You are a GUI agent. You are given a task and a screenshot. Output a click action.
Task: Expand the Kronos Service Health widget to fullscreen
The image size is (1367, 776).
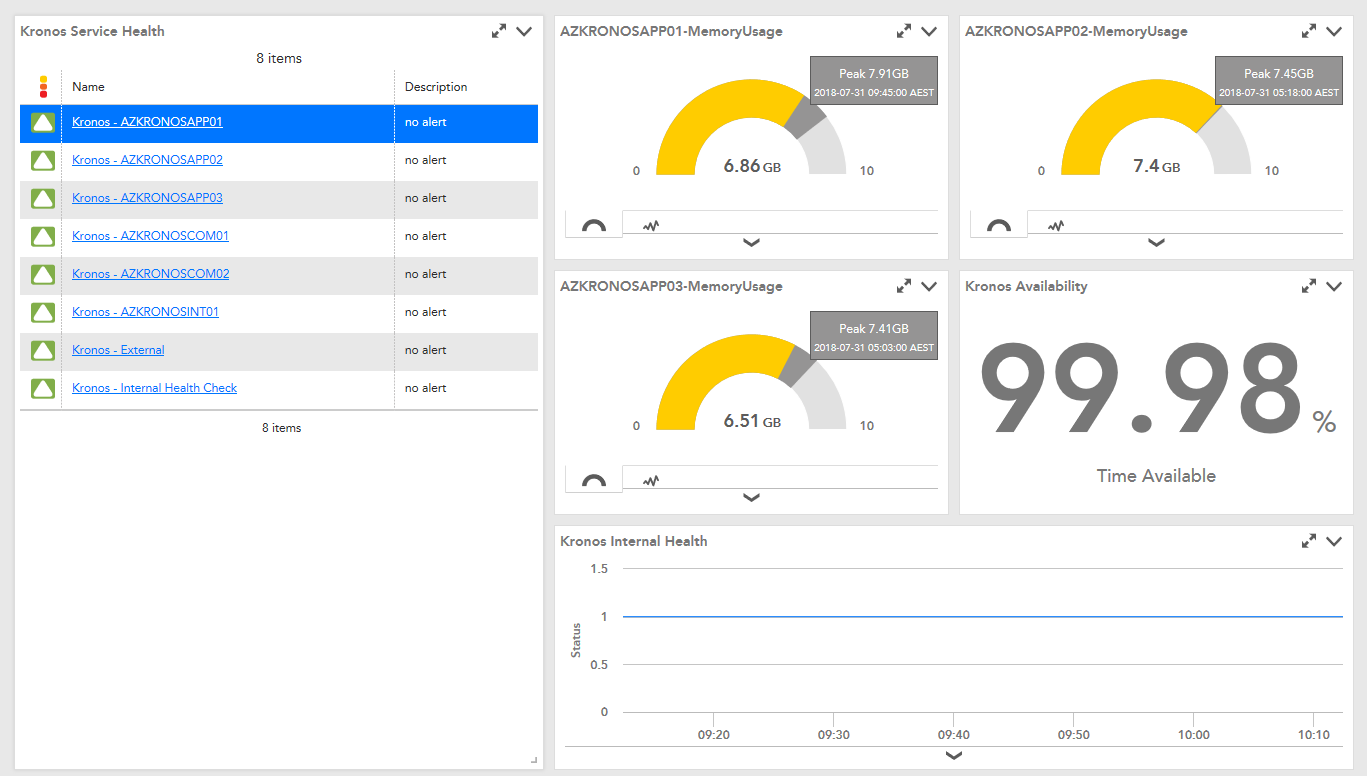coord(499,31)
